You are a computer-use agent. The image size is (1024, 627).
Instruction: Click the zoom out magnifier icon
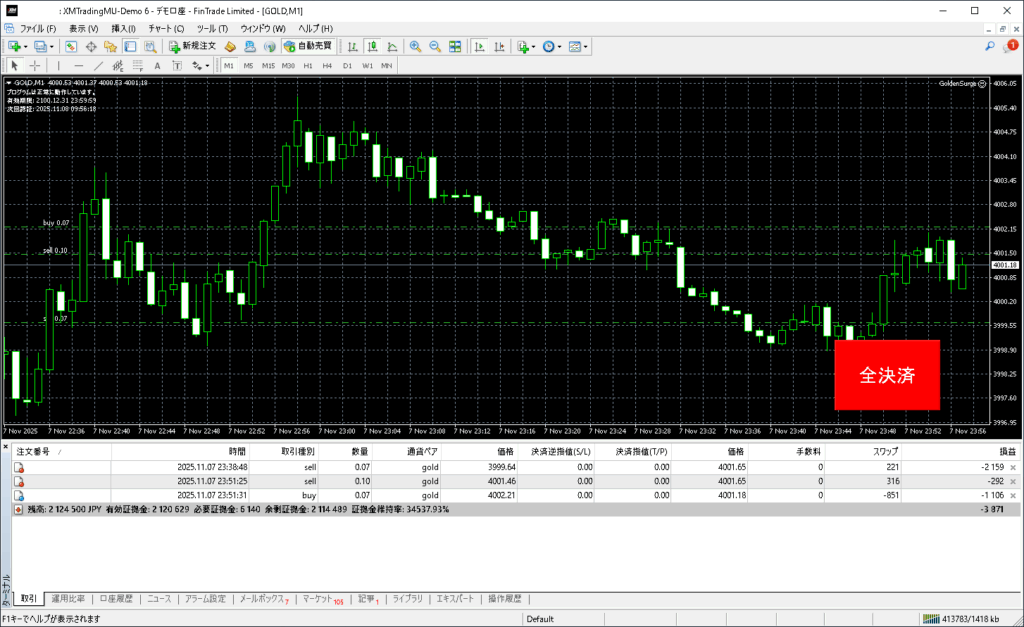pyautogui.click(x=435, y=46)
